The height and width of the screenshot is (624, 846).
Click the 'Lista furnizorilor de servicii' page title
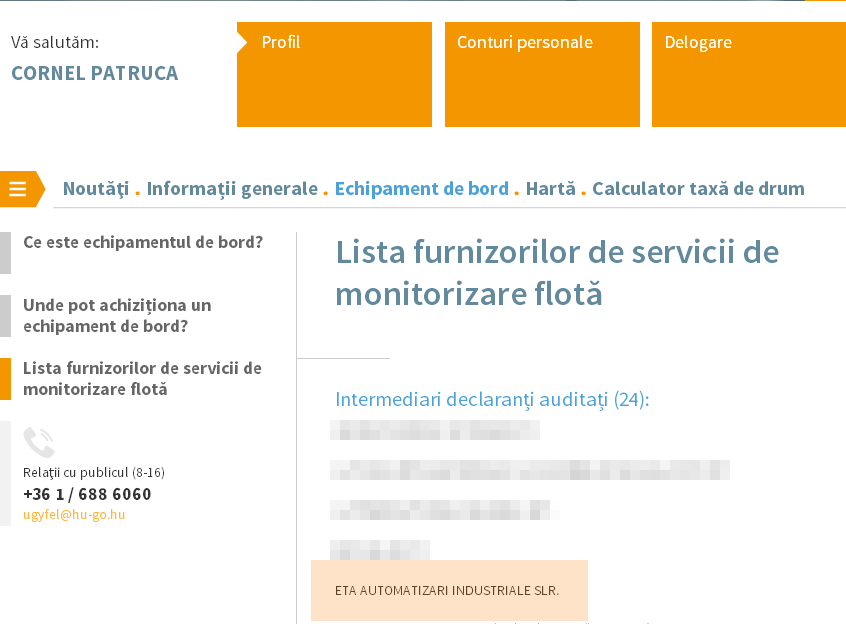pos(557,272)
